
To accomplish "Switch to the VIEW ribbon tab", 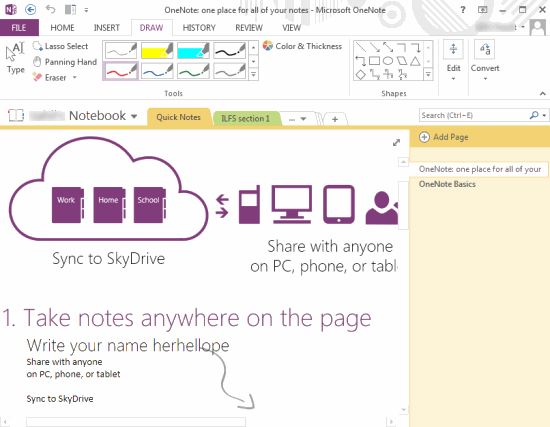I will [x=291, y=28].
